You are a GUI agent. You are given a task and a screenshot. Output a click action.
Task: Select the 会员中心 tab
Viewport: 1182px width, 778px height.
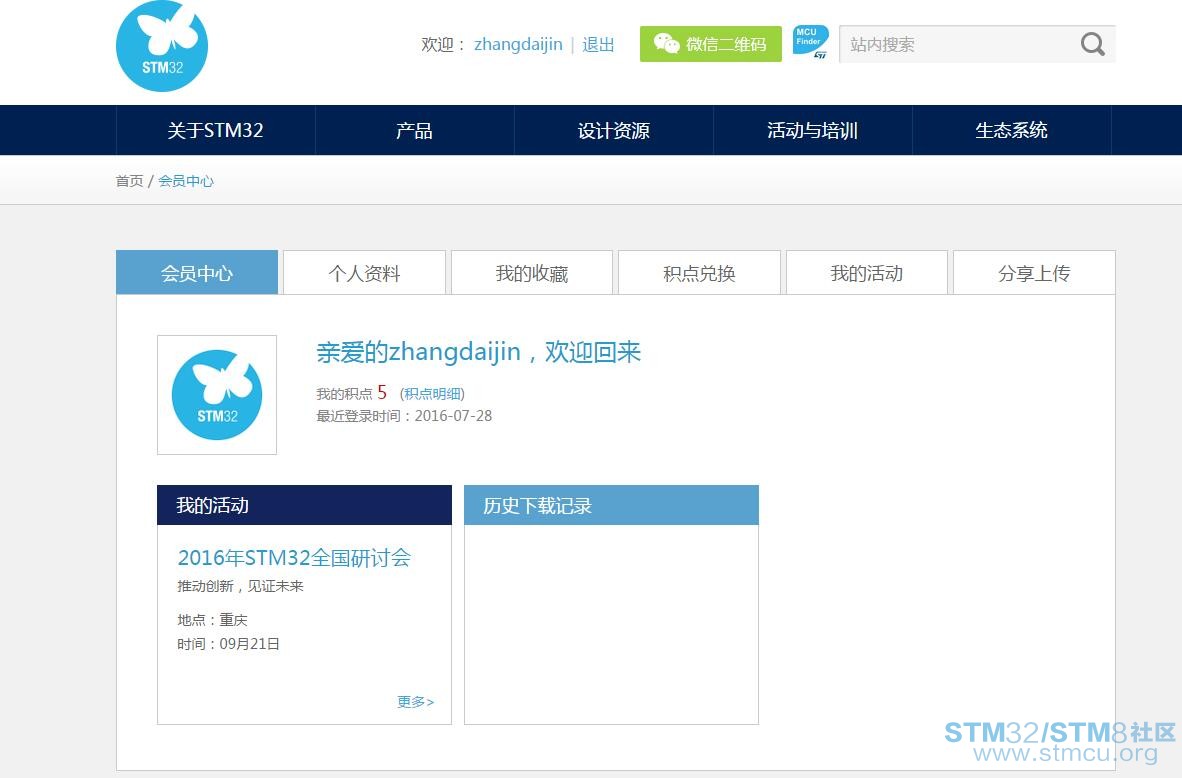(197, 273)
